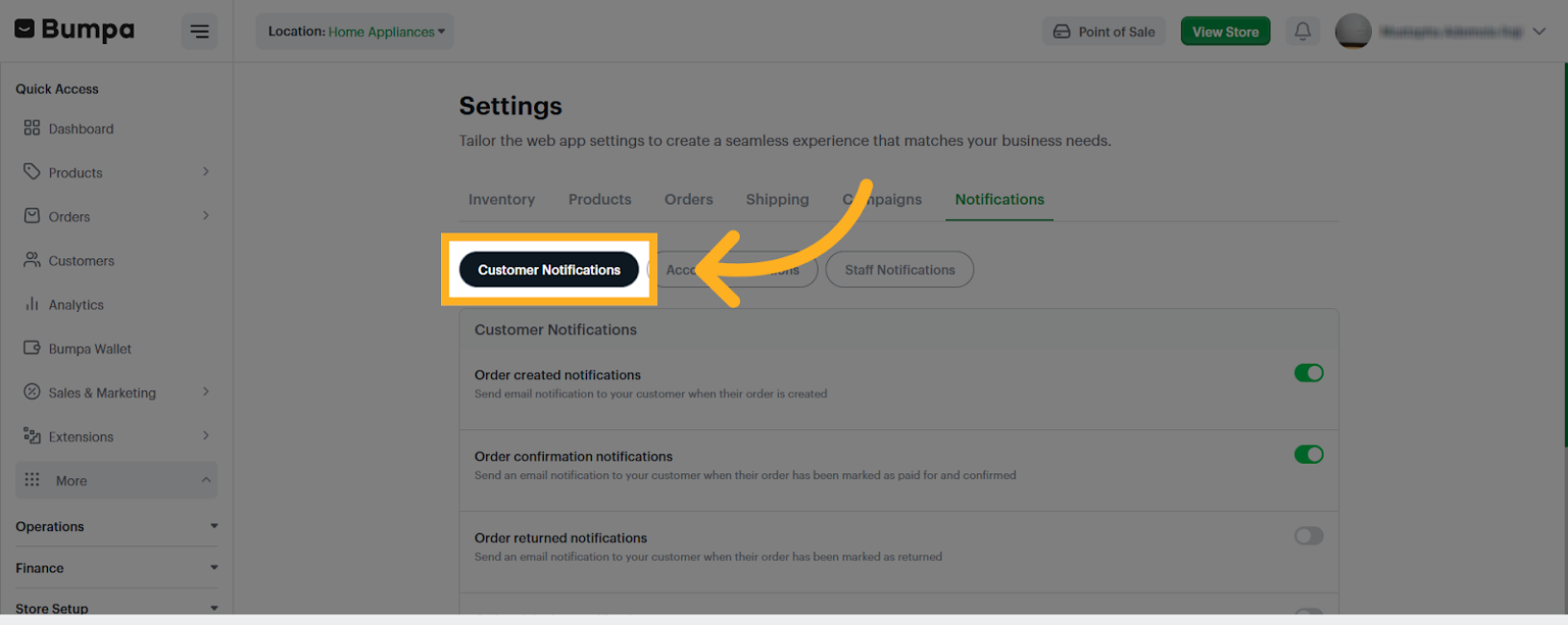
Task: Click the Point of Sale register icon
Action: point(1062,32)
